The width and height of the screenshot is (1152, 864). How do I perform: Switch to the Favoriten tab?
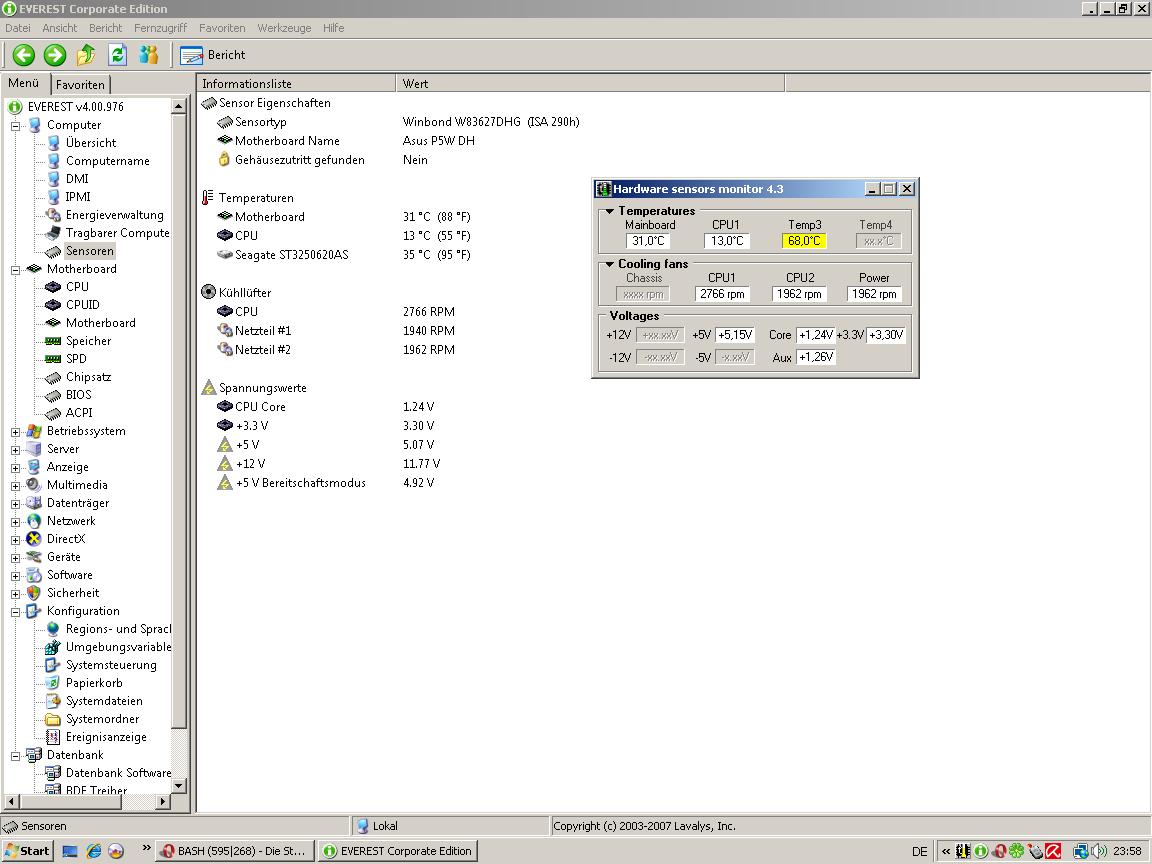pos(80,84)
